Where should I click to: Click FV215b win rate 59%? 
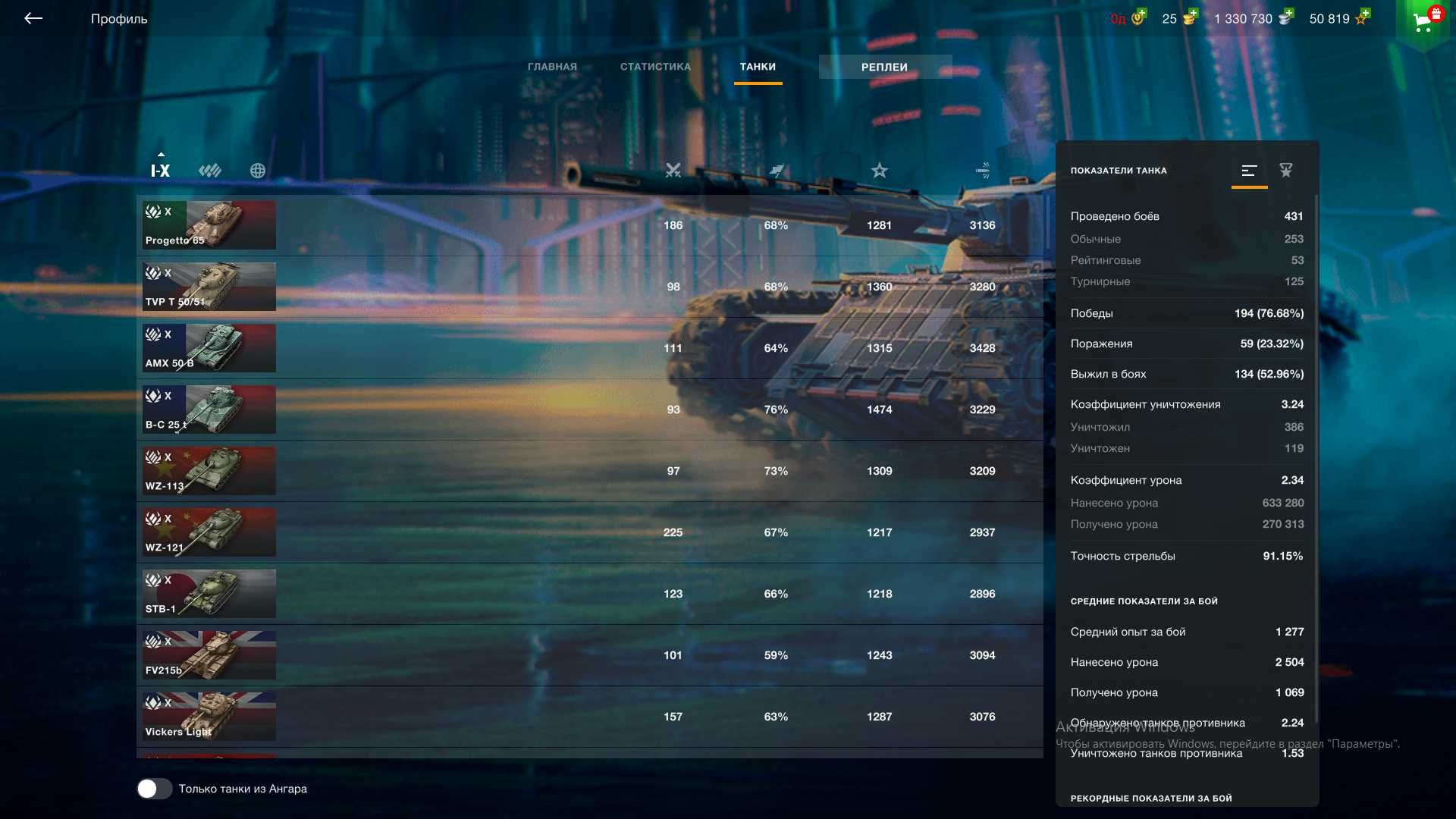tap(776, 655)
